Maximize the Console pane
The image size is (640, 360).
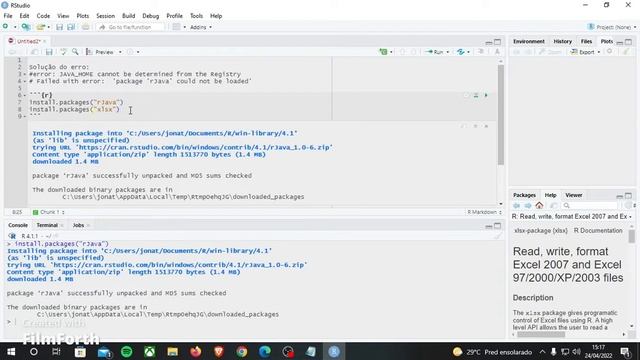point(498,226)
